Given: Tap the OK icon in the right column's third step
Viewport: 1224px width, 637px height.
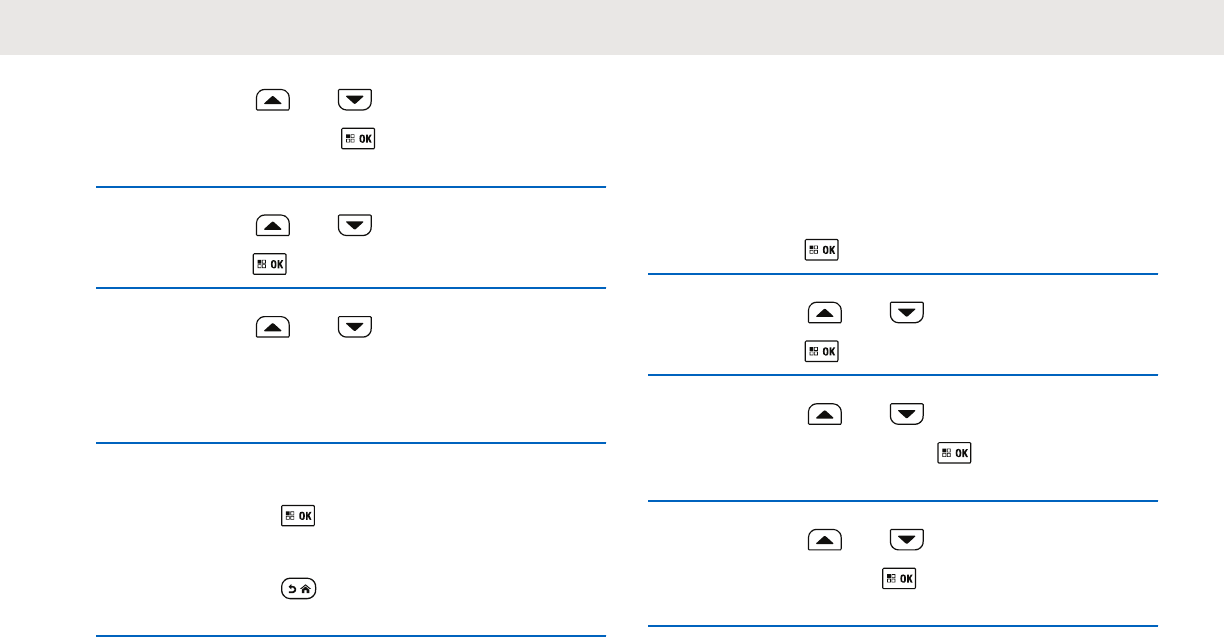Looking at the screenshot, I should [954, 453].
